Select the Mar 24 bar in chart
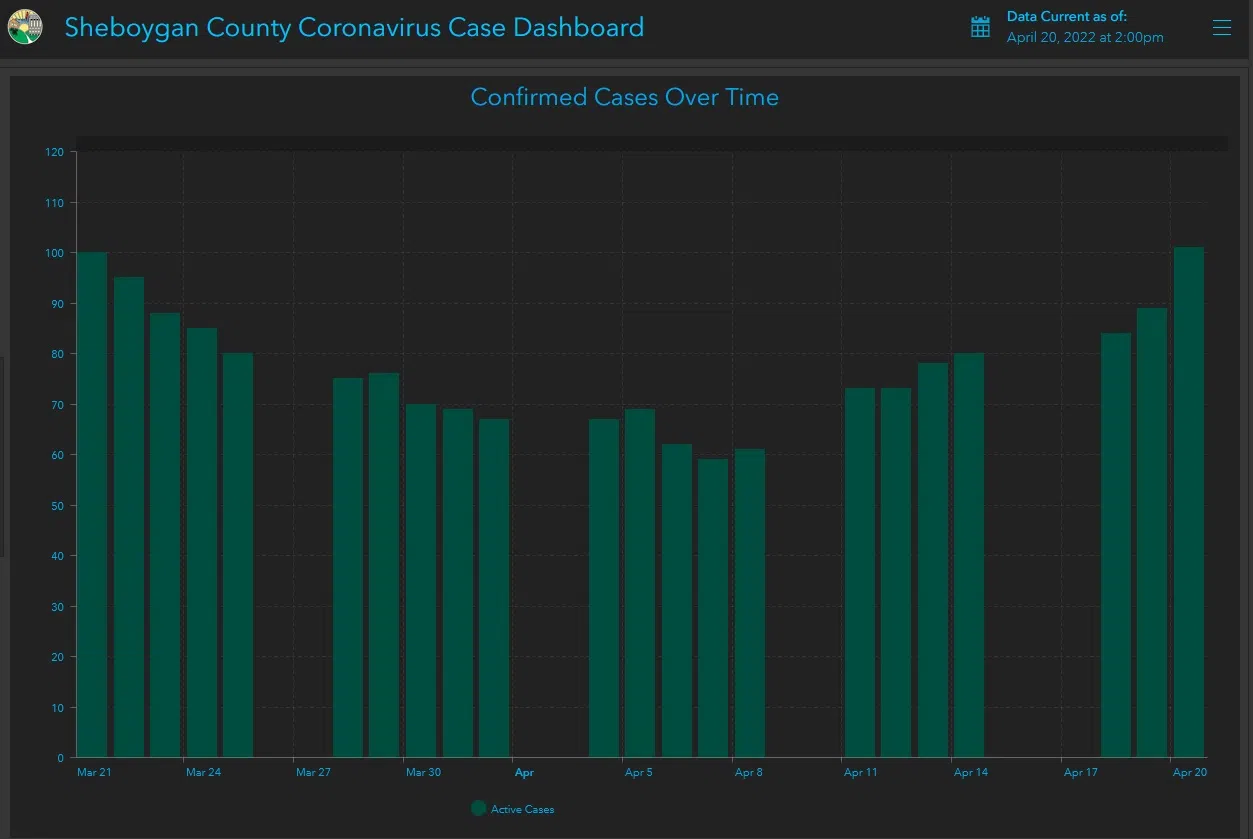 (x=202, y=542)
